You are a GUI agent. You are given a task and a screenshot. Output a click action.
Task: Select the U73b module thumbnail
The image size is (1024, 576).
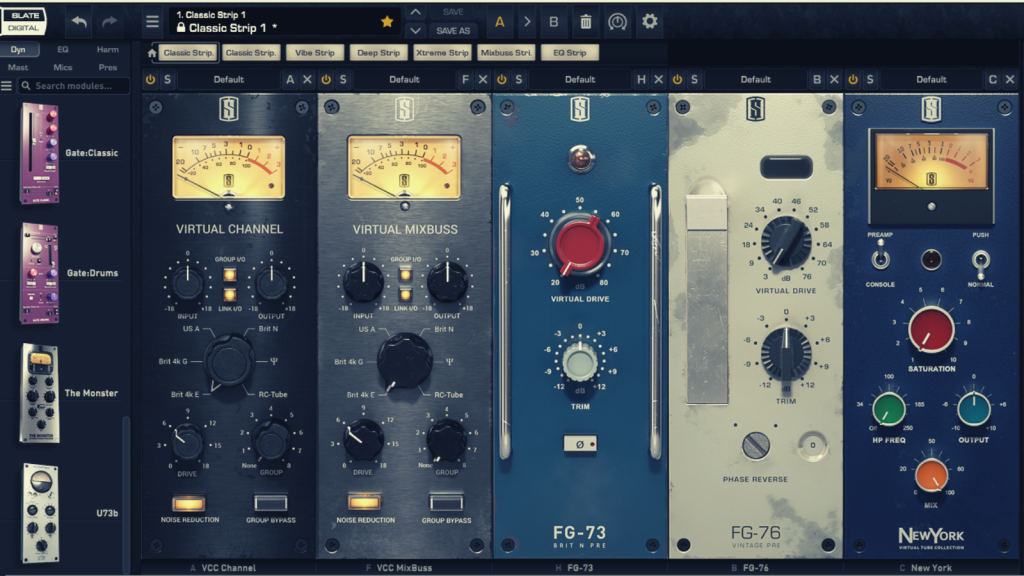(x=40, y=513)
